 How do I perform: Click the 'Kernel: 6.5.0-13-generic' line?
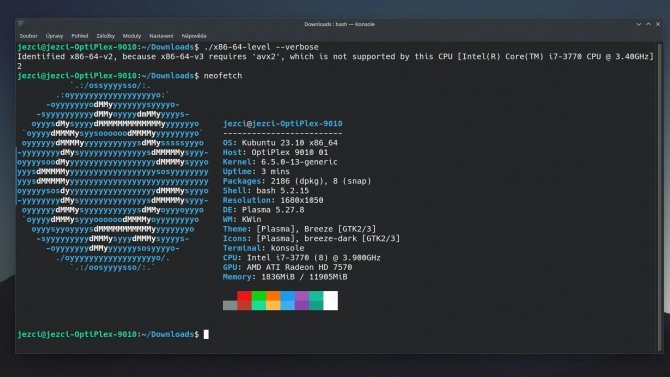[280, 162]
